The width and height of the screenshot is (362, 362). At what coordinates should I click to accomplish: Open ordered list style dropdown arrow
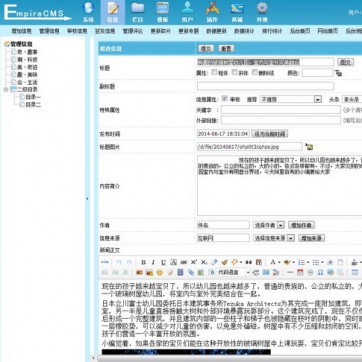point(308,263)
